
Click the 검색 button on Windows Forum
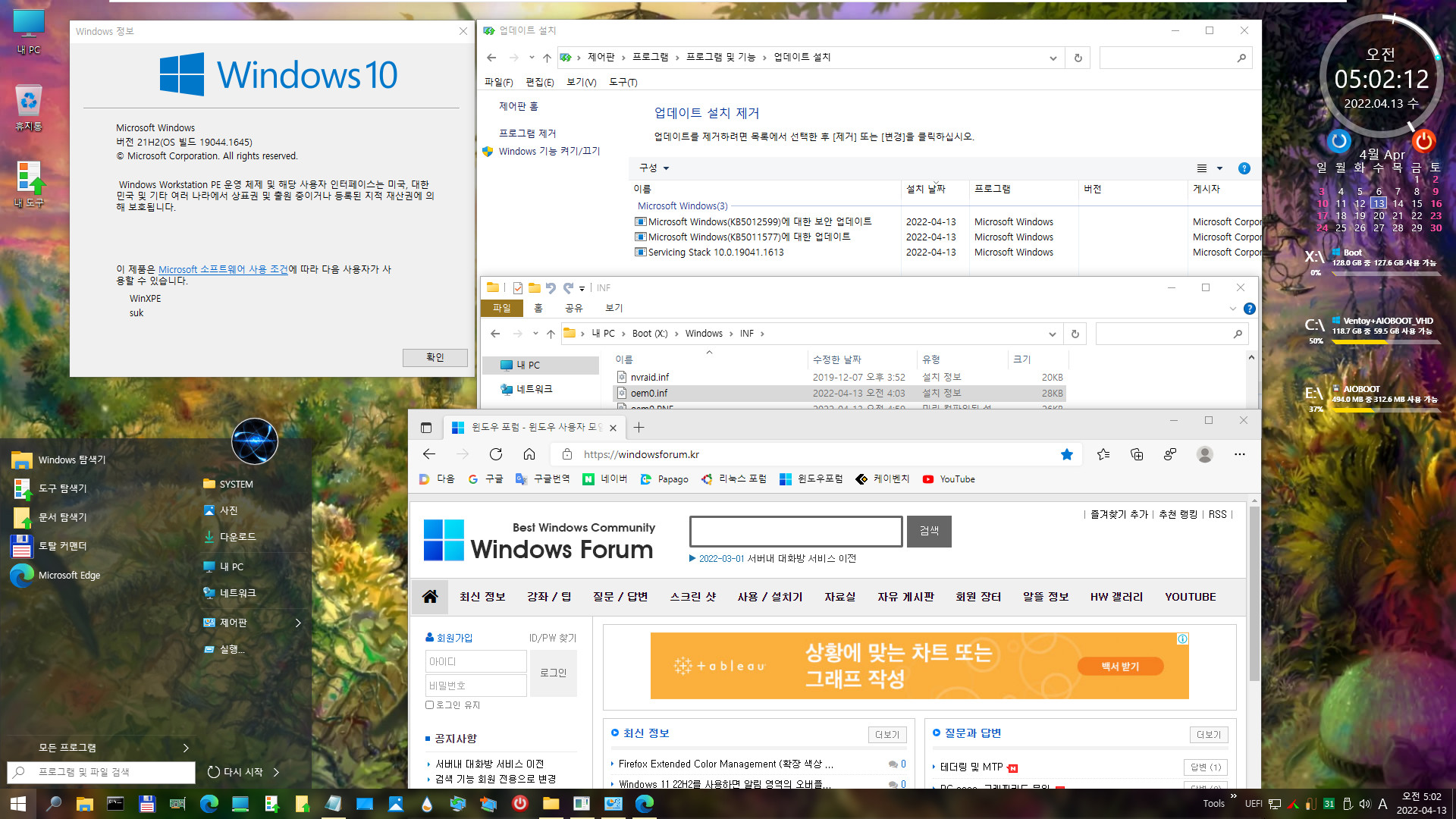(929, 532)
